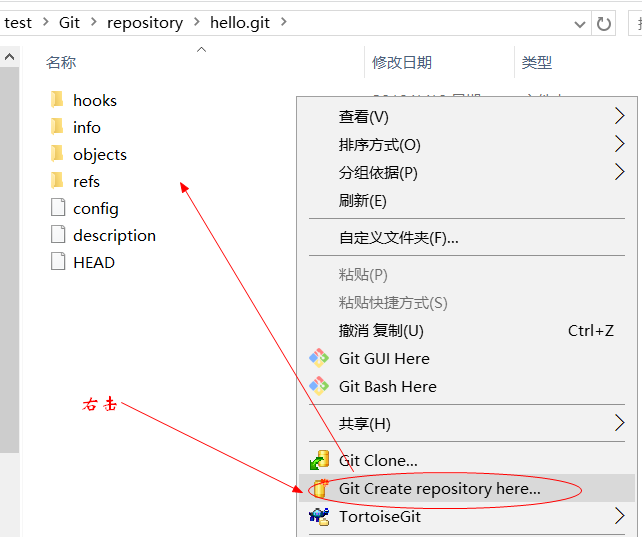Click the refs folder icon
Screen dimensions: 642x537
(57, 181)
